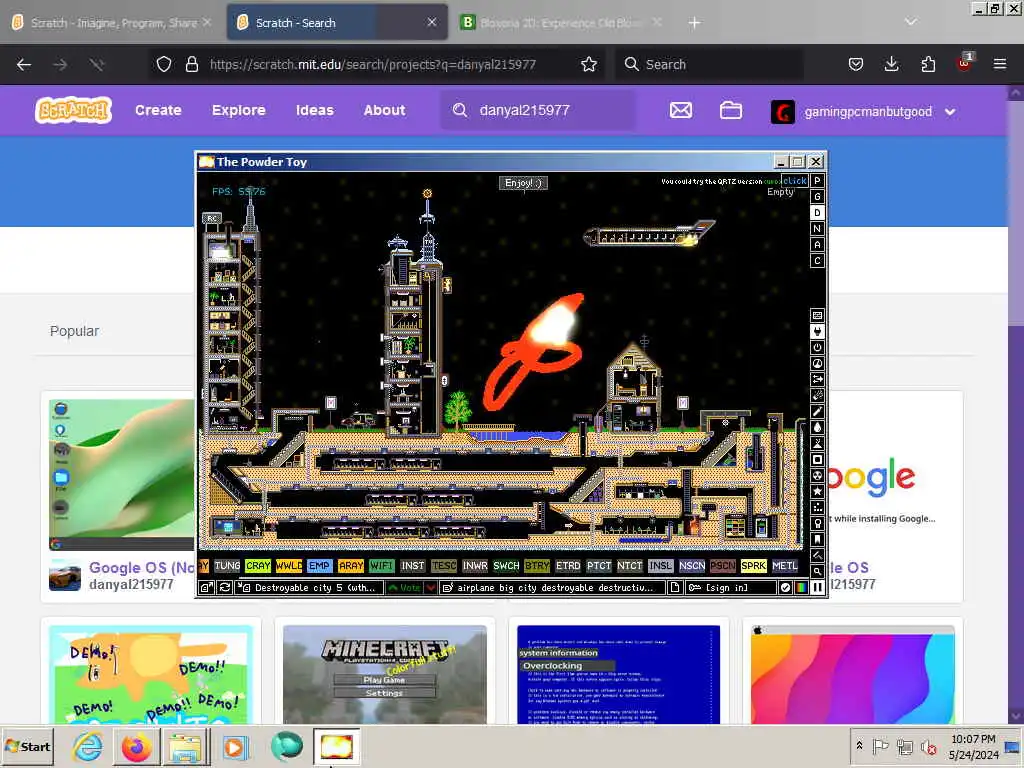1024x768 pixels.
Task: Switch to the Blooona 2D tab
Action: (x=560, y=23)
